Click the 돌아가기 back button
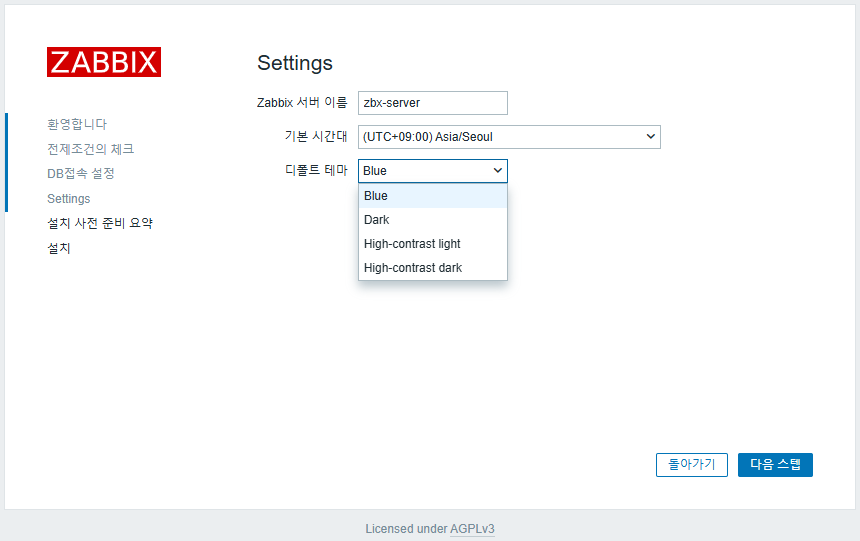The image size is (860, 541). coord(692,465)
